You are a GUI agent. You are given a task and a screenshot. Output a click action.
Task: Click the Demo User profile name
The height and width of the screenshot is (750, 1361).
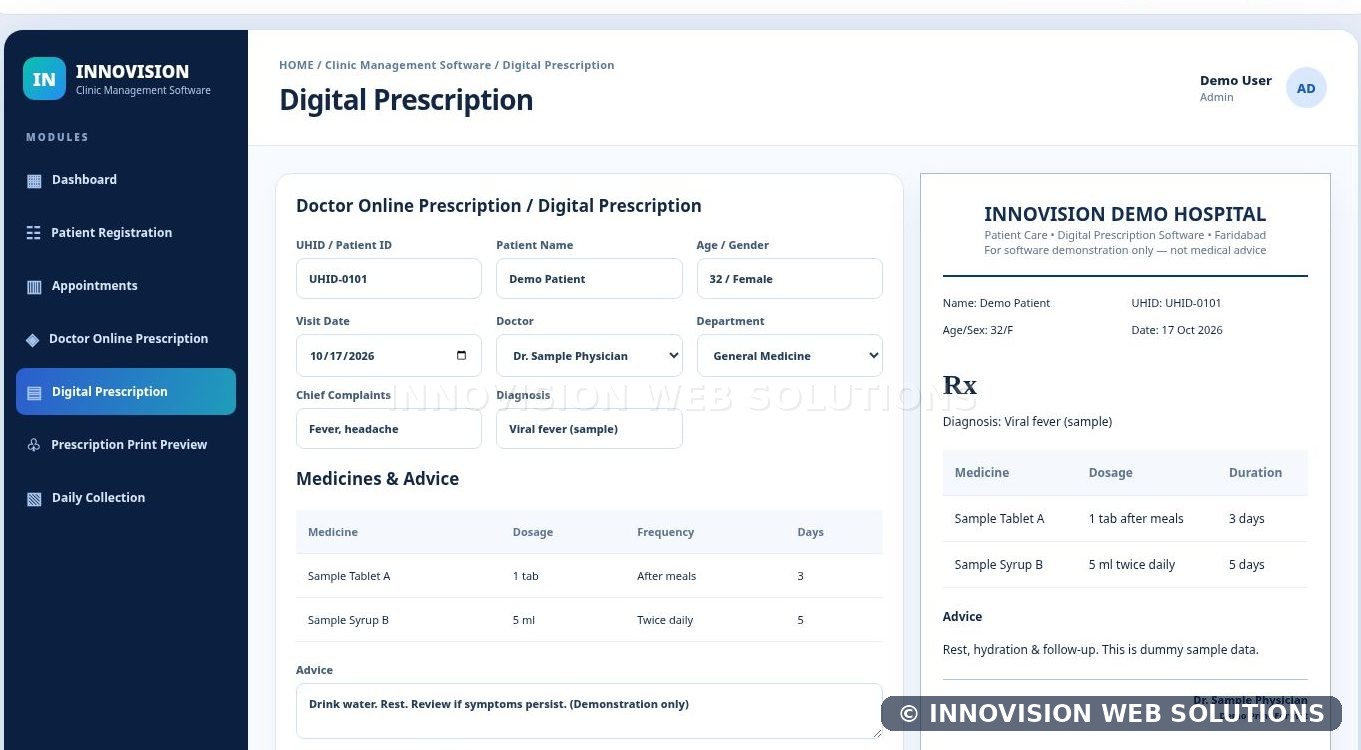click(1236, 80)
